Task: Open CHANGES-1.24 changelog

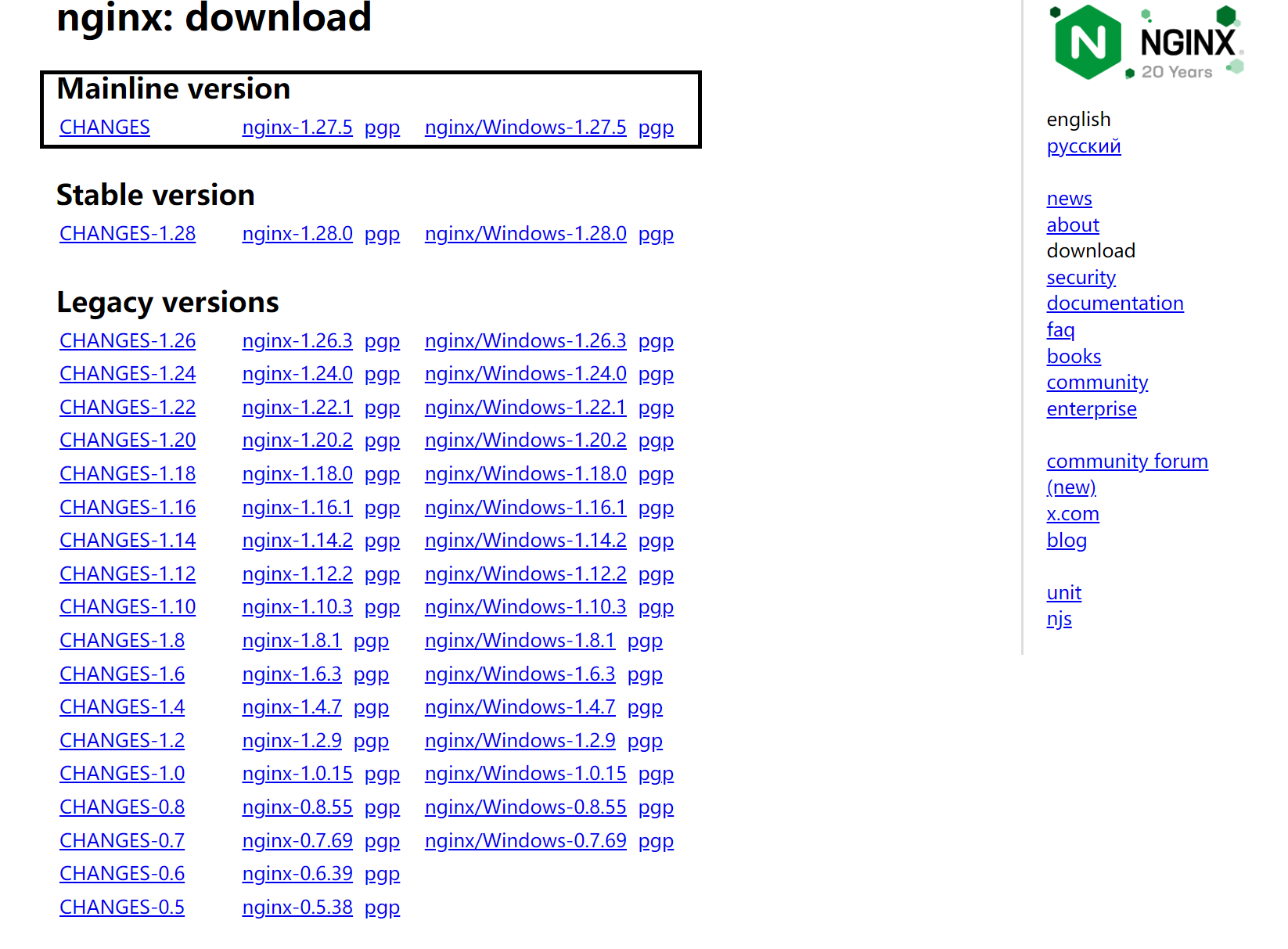Action: coord(128,374)
